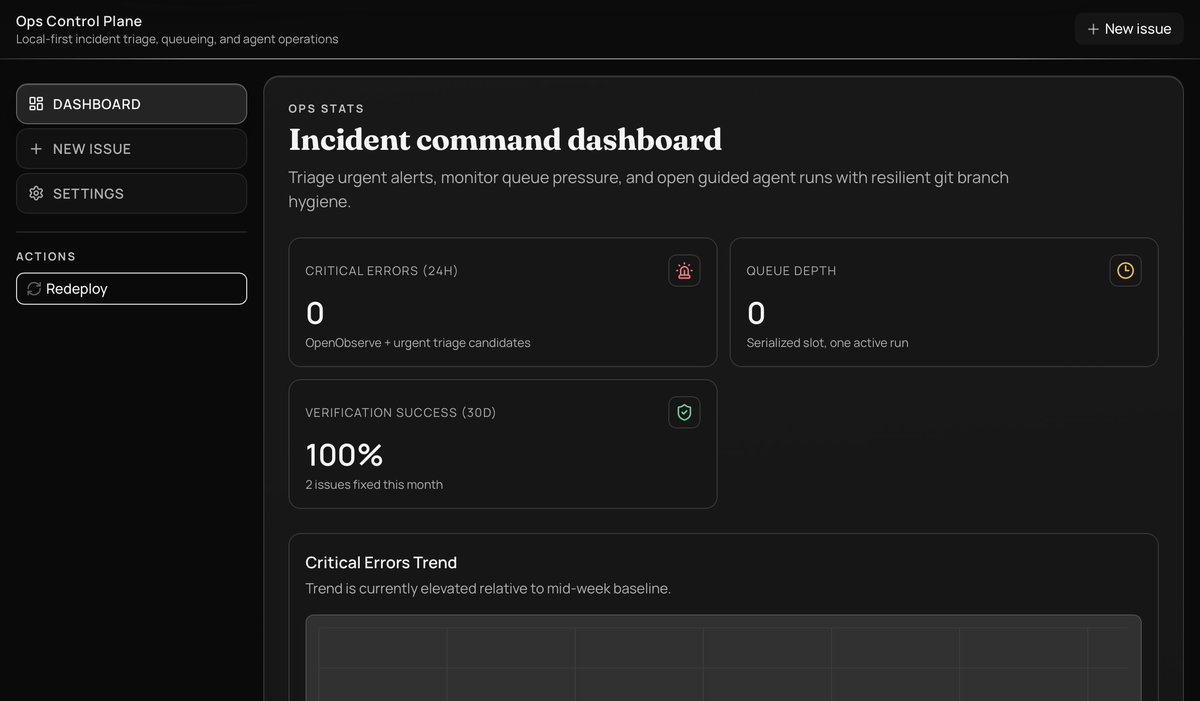Click the New issue button in the header
This screenshot has width=1200, height=701.
coord(1129,29)
